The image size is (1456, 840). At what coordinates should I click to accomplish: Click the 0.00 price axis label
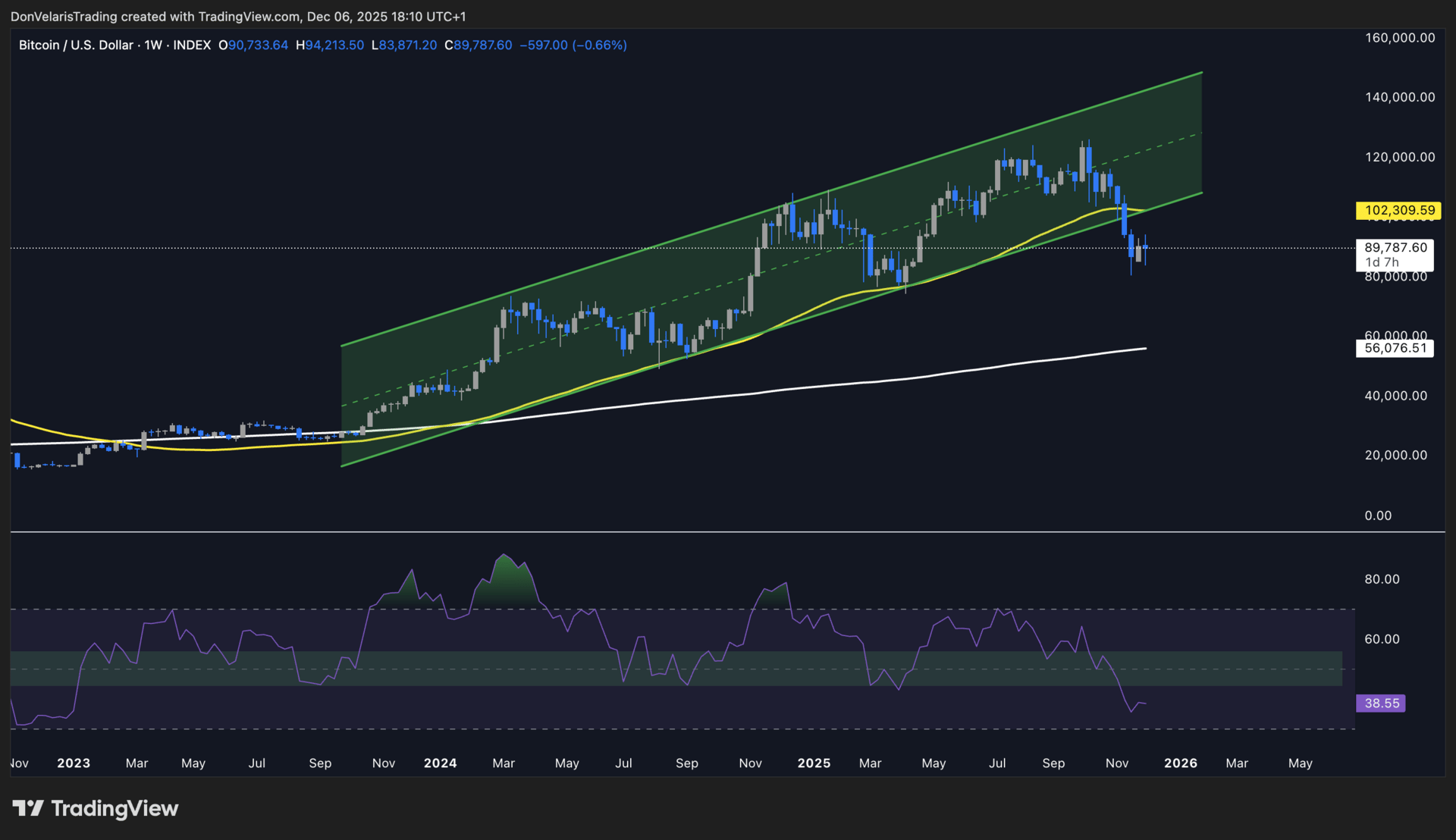click(x=1378, y=516)
